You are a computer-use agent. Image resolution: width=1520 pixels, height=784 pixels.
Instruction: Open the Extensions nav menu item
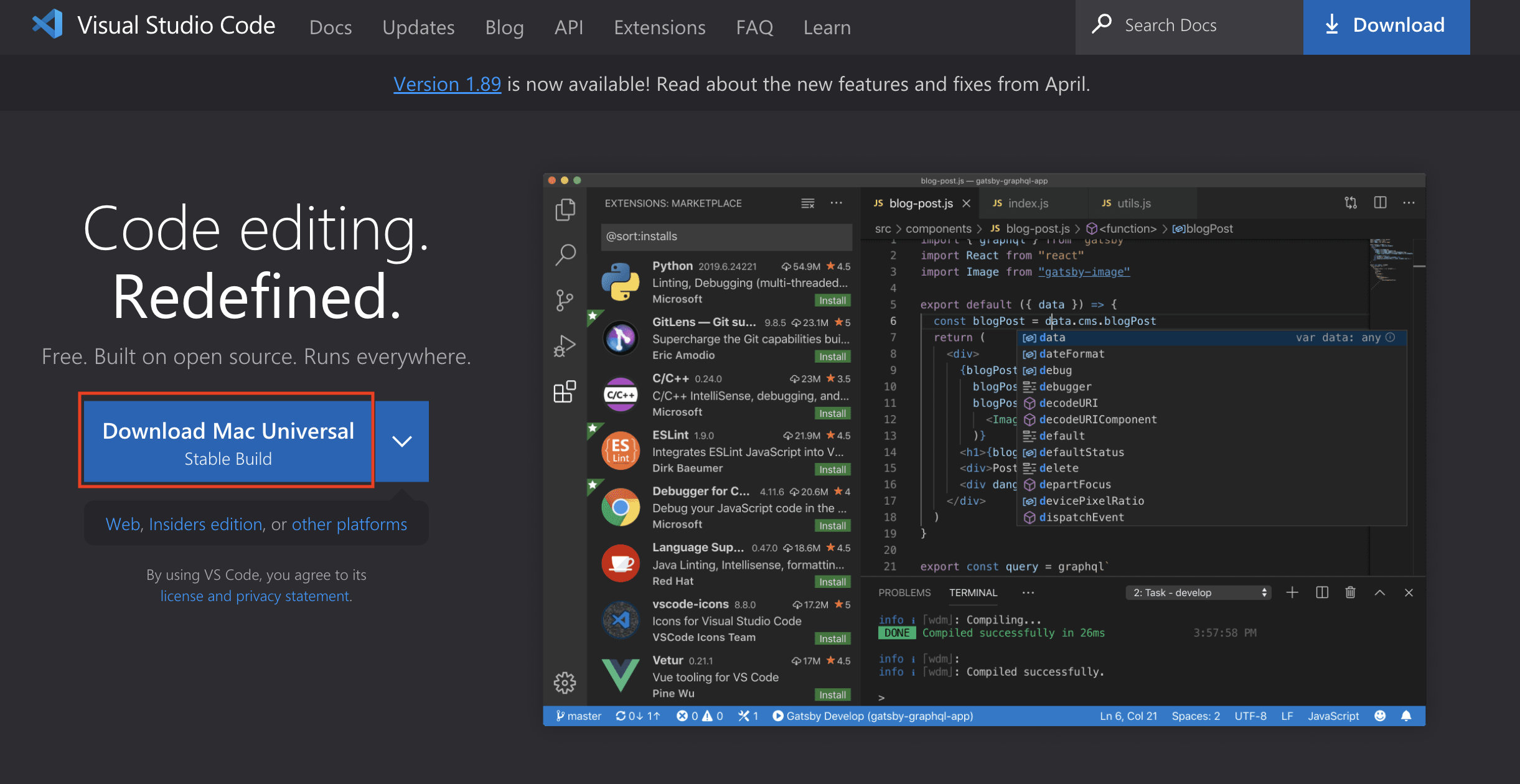pos(659,27)
